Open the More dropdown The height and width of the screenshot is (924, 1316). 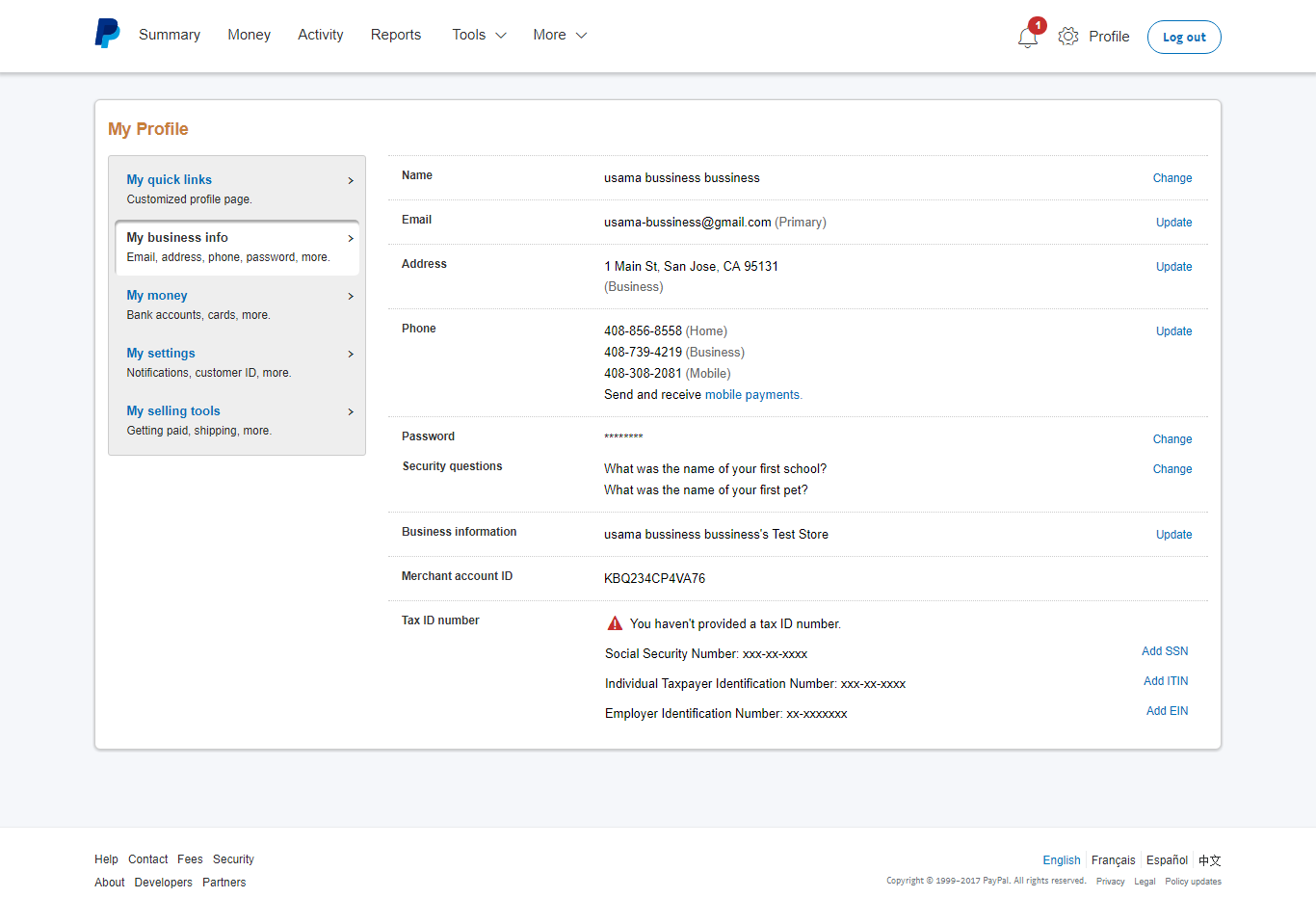(559, 34)
